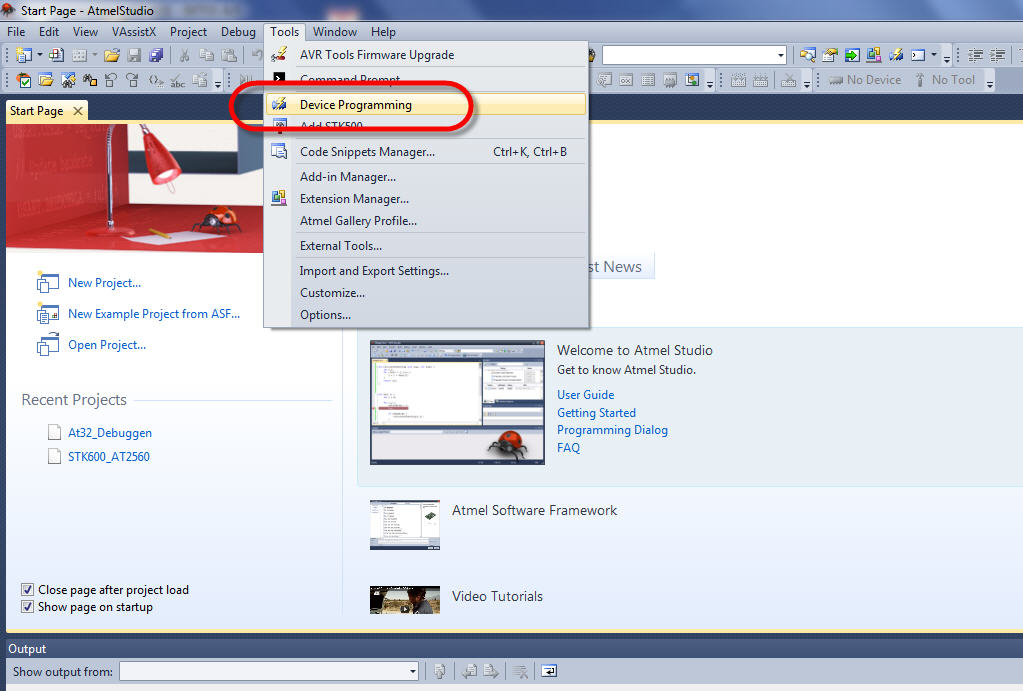The height and width of the screenshot is (691, 1023).
Task: Open recent project STK600_AT2560
Action: [x=109, y=457]
